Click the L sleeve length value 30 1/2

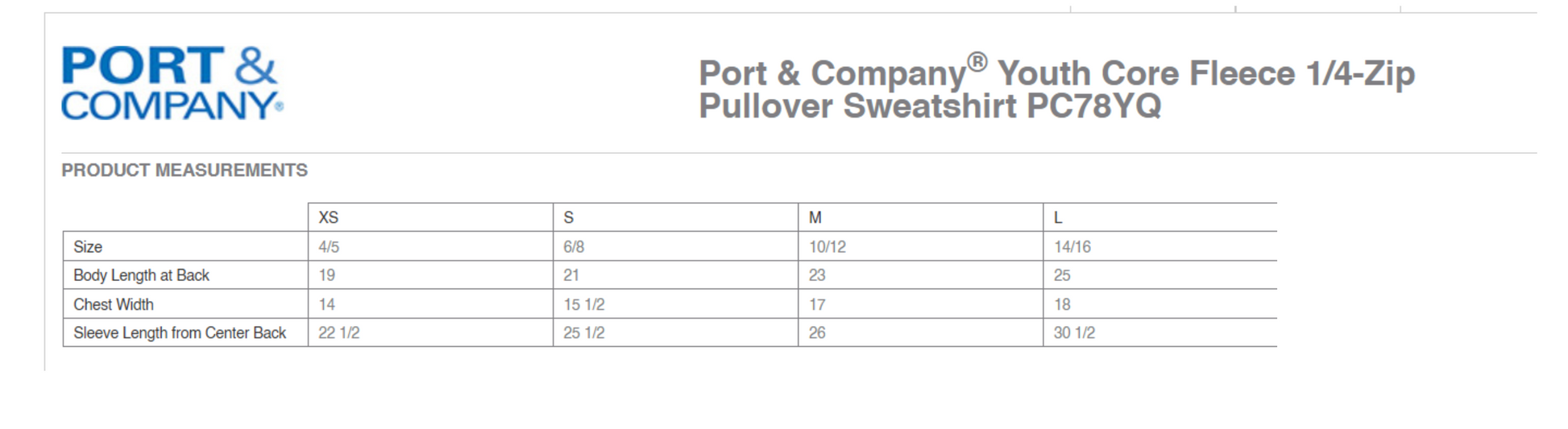1074,333
